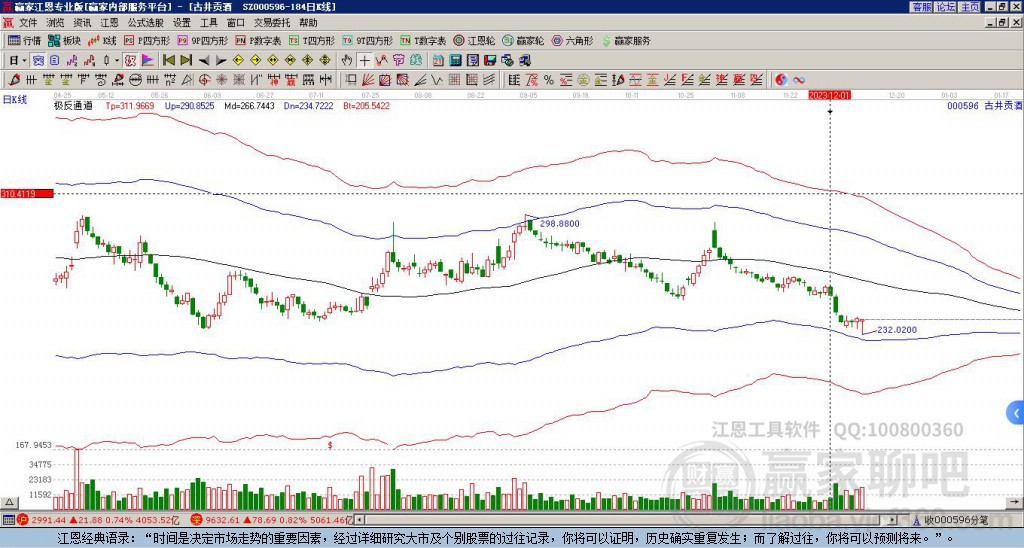The width and height of the screenshot is (1024, 548).
Task: Open the P数字表 tool
Action: pos(258,40)
